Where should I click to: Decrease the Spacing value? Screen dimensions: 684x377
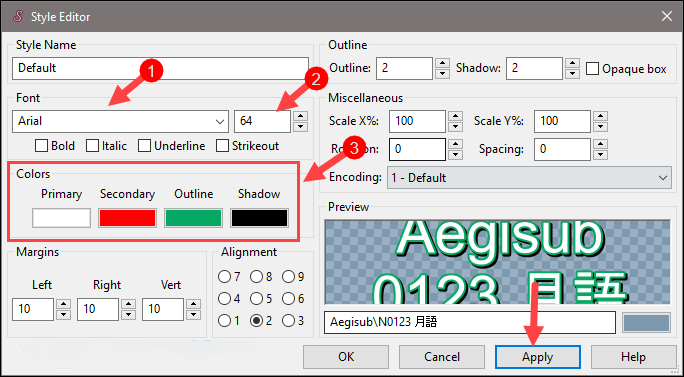coord(601,155)
